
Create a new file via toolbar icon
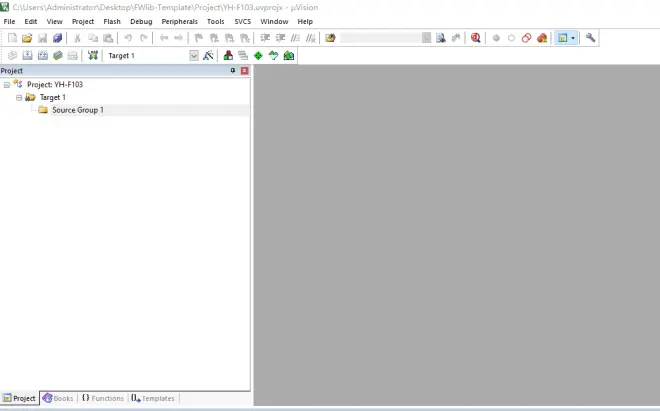[x=12, y=38]
